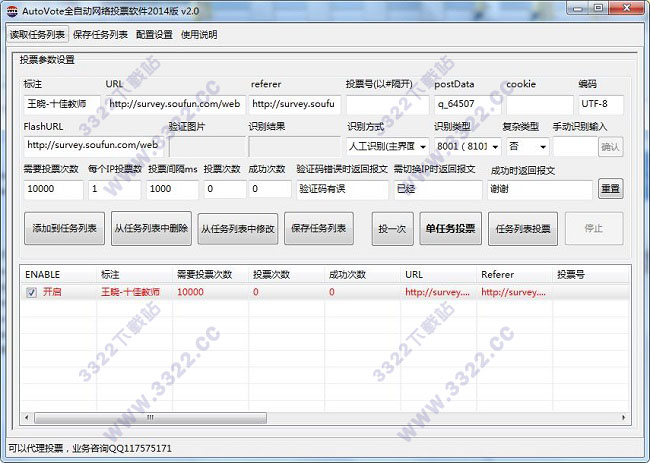Click the referer input field
Image resolution: width=650 pixels, height=463 pixels.
point(295,104)
